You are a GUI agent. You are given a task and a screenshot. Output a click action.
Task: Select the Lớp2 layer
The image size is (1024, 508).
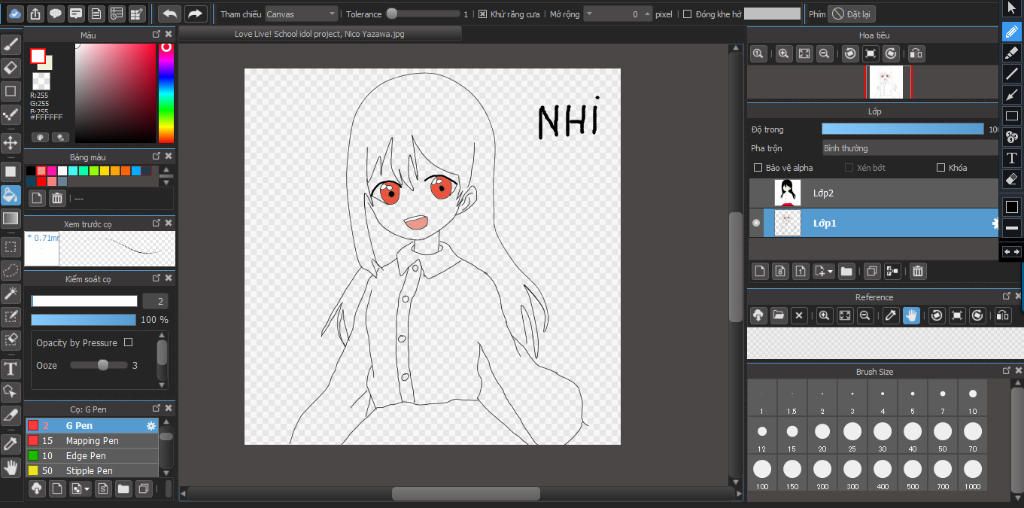click(x=873, y=193)
